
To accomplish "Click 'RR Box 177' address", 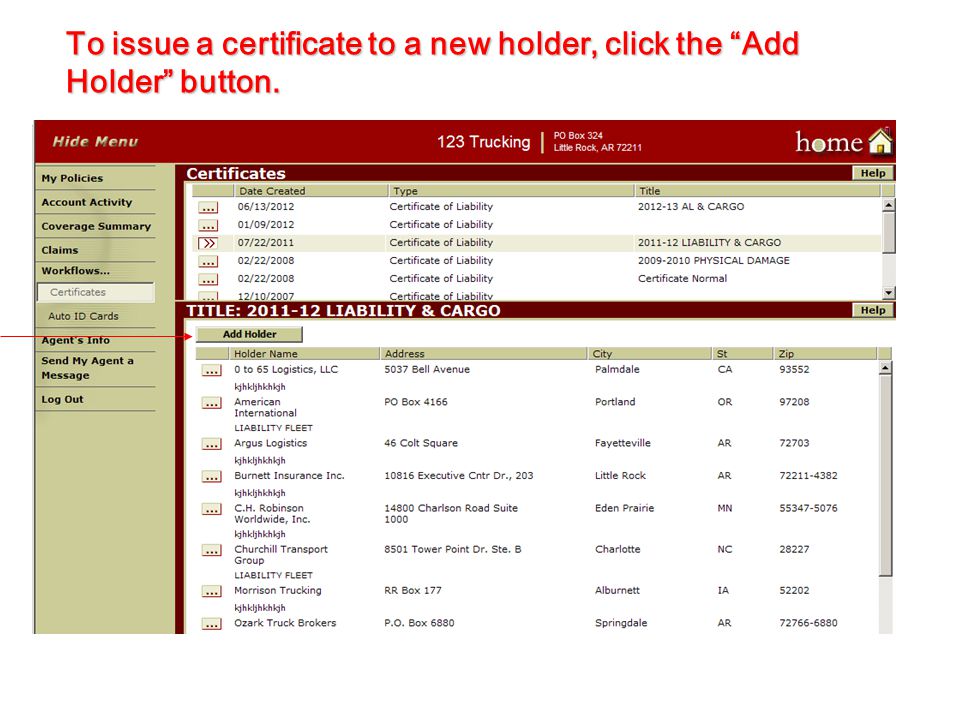I will (413, 591).
